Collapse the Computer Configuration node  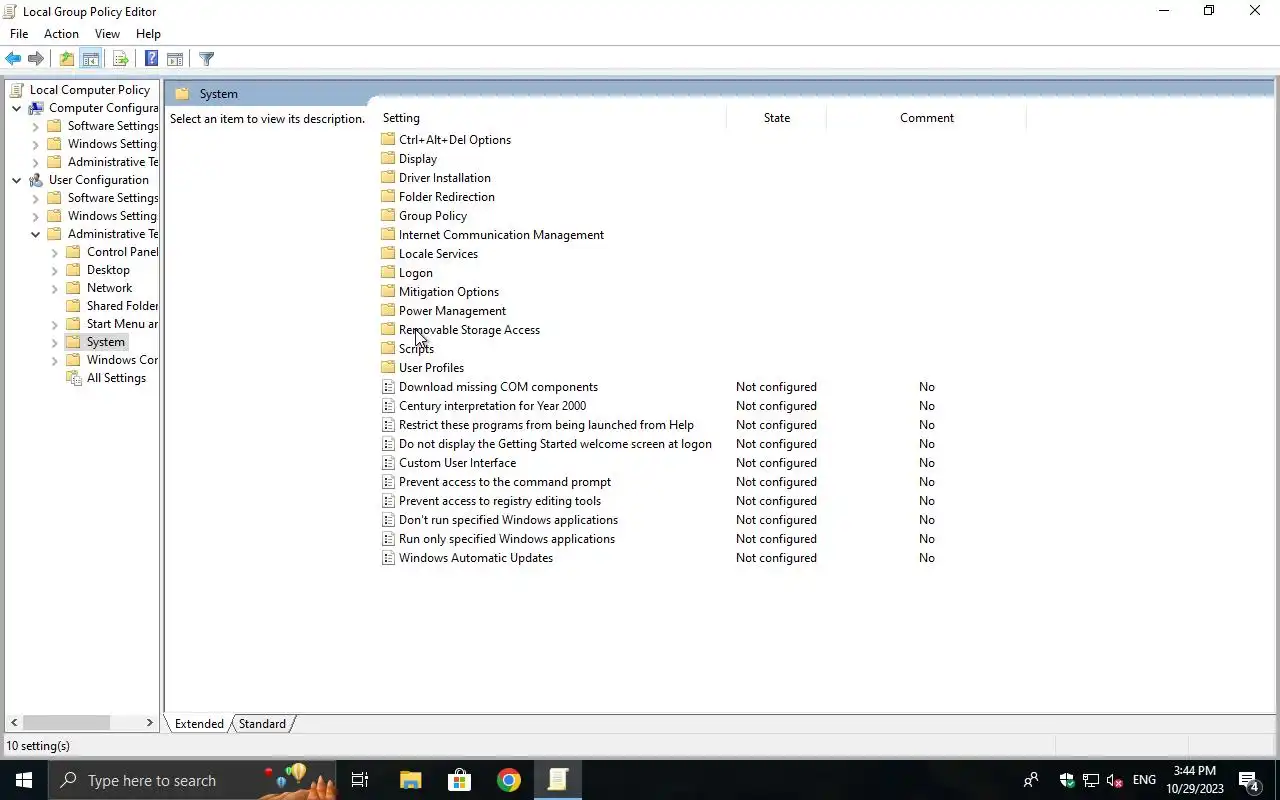pyautogui.click(x=17, y=108)
